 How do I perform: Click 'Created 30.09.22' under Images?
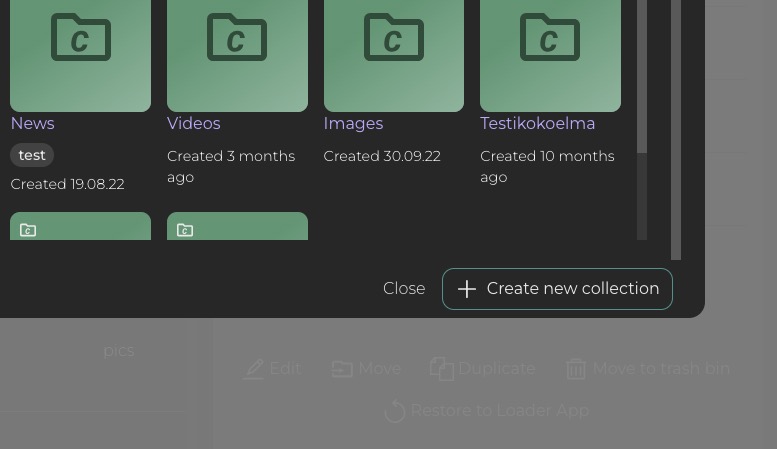(x=382, y=156)
